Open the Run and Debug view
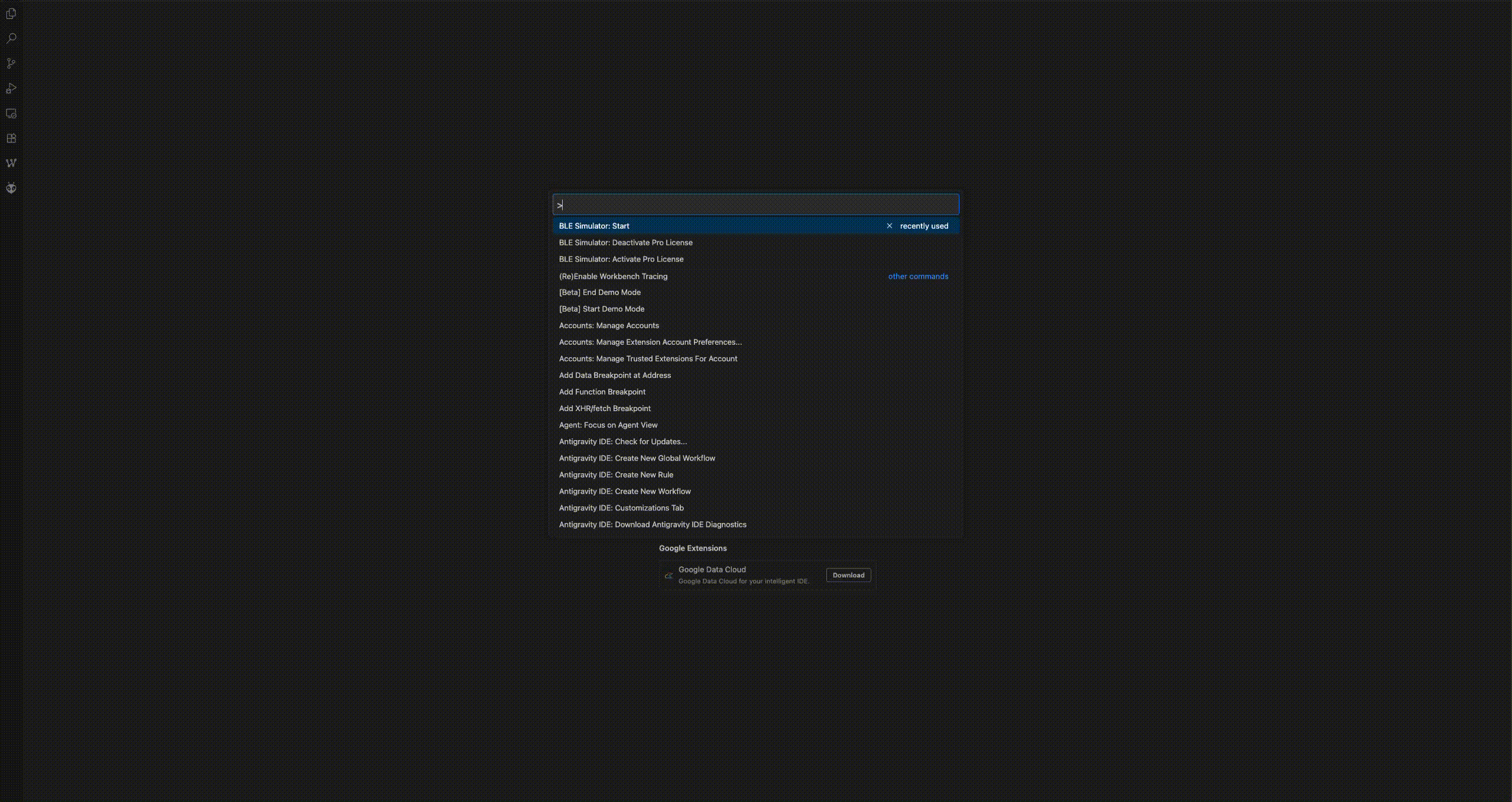Image resolution: width=1512 pixels, height=802 pixels. 11,88
